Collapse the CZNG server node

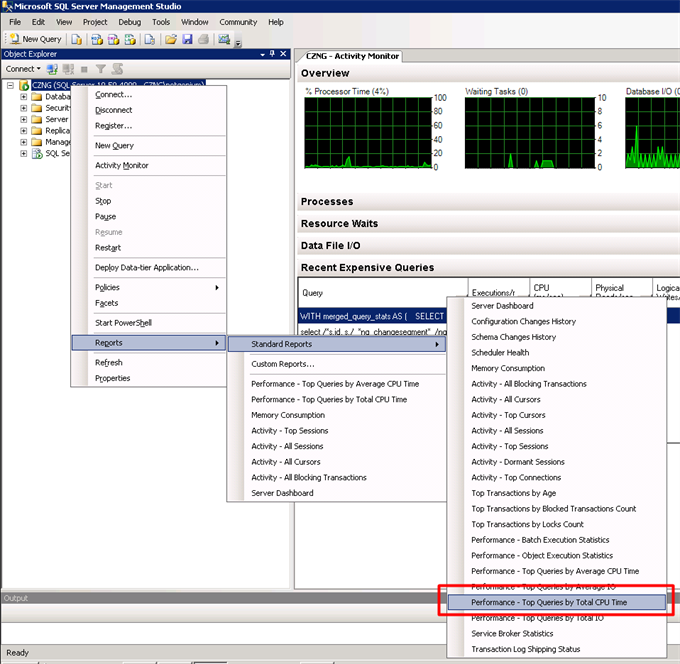[10, 85]
